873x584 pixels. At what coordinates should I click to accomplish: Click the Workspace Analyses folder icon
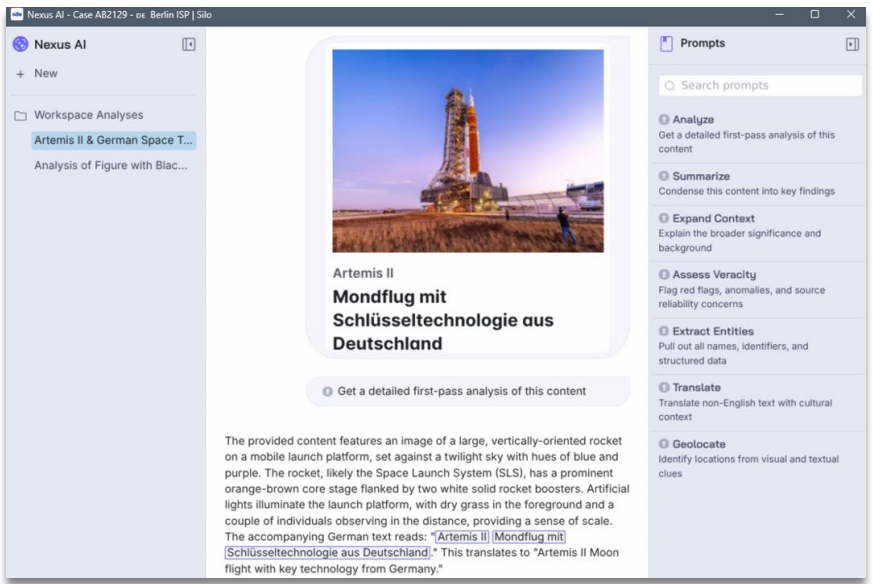click(21, 116)
